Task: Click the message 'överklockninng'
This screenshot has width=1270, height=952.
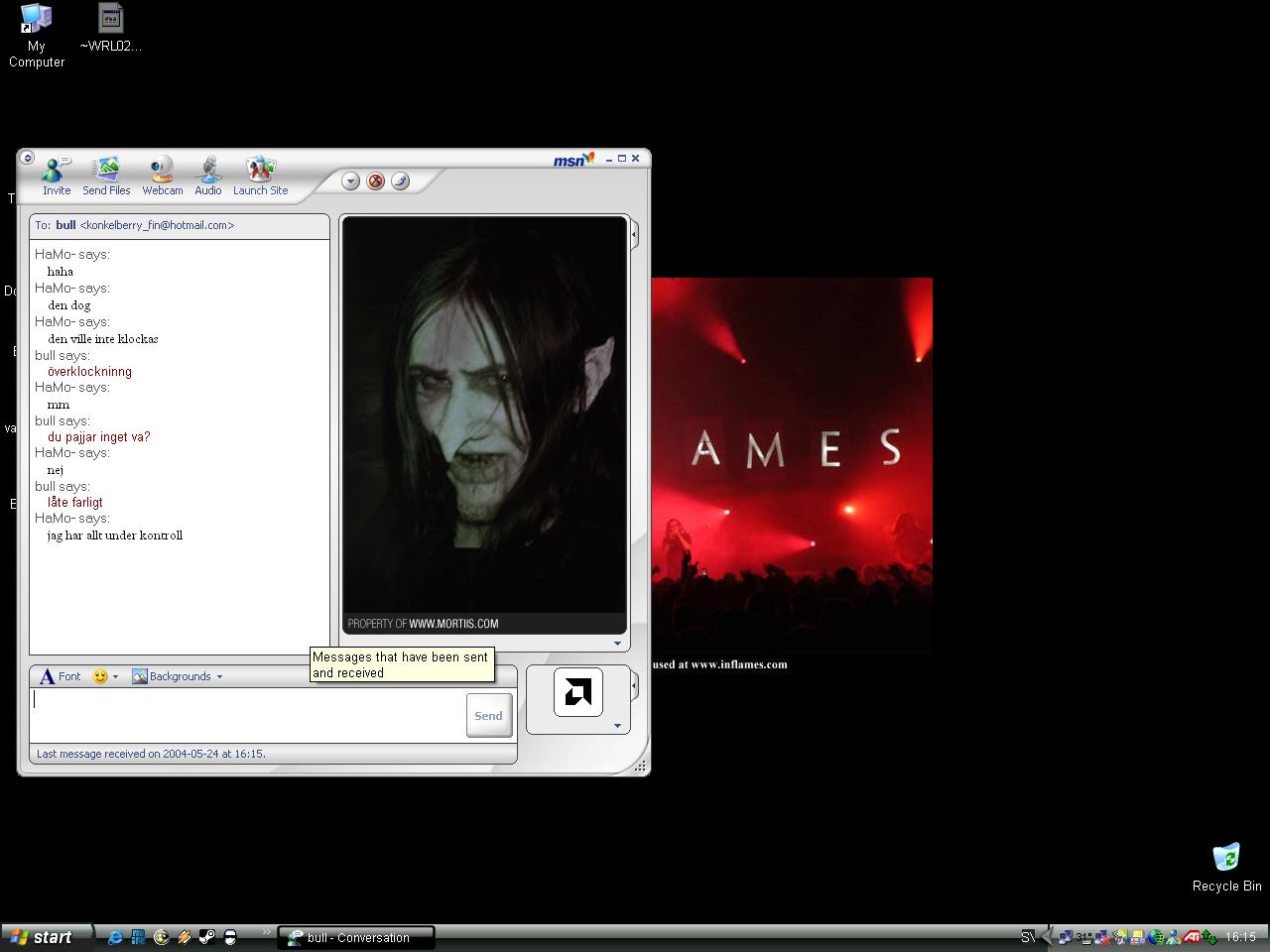Action: (89, 372)
